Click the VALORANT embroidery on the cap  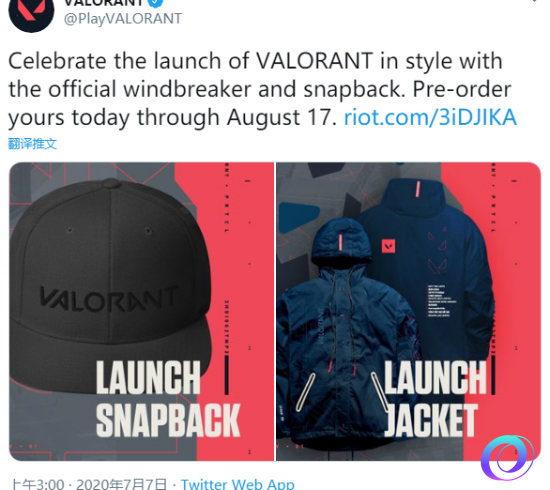coord(109,299)
